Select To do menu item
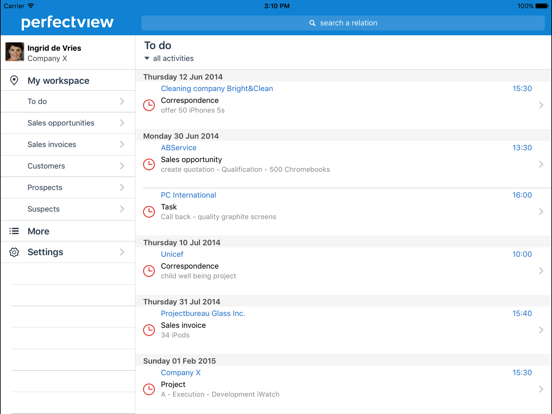 pos(69,101)
